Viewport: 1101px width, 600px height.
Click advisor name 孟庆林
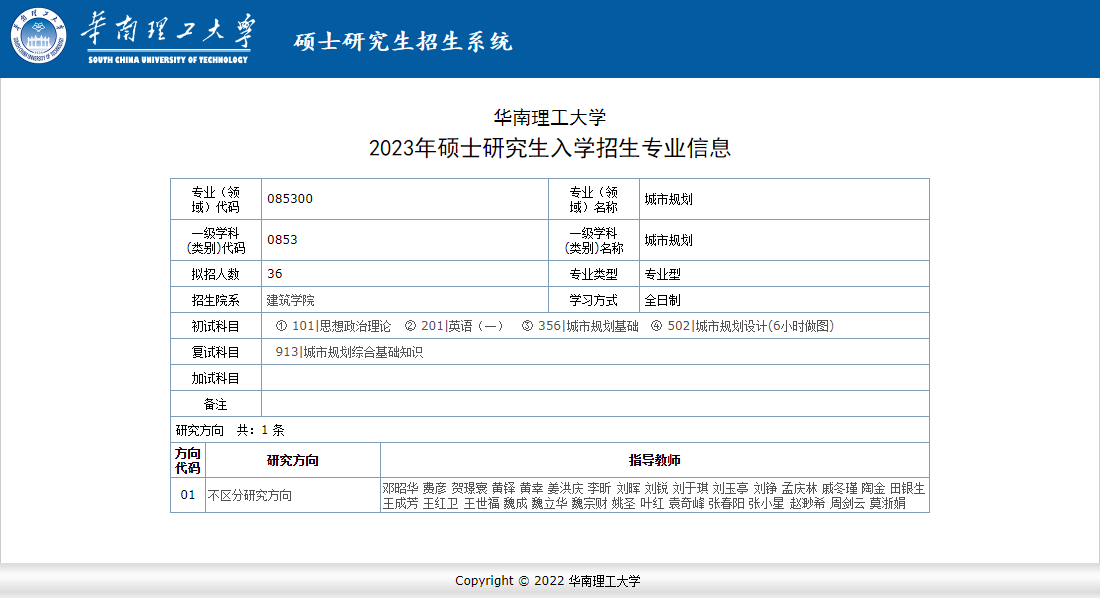[x=799, y=488]
